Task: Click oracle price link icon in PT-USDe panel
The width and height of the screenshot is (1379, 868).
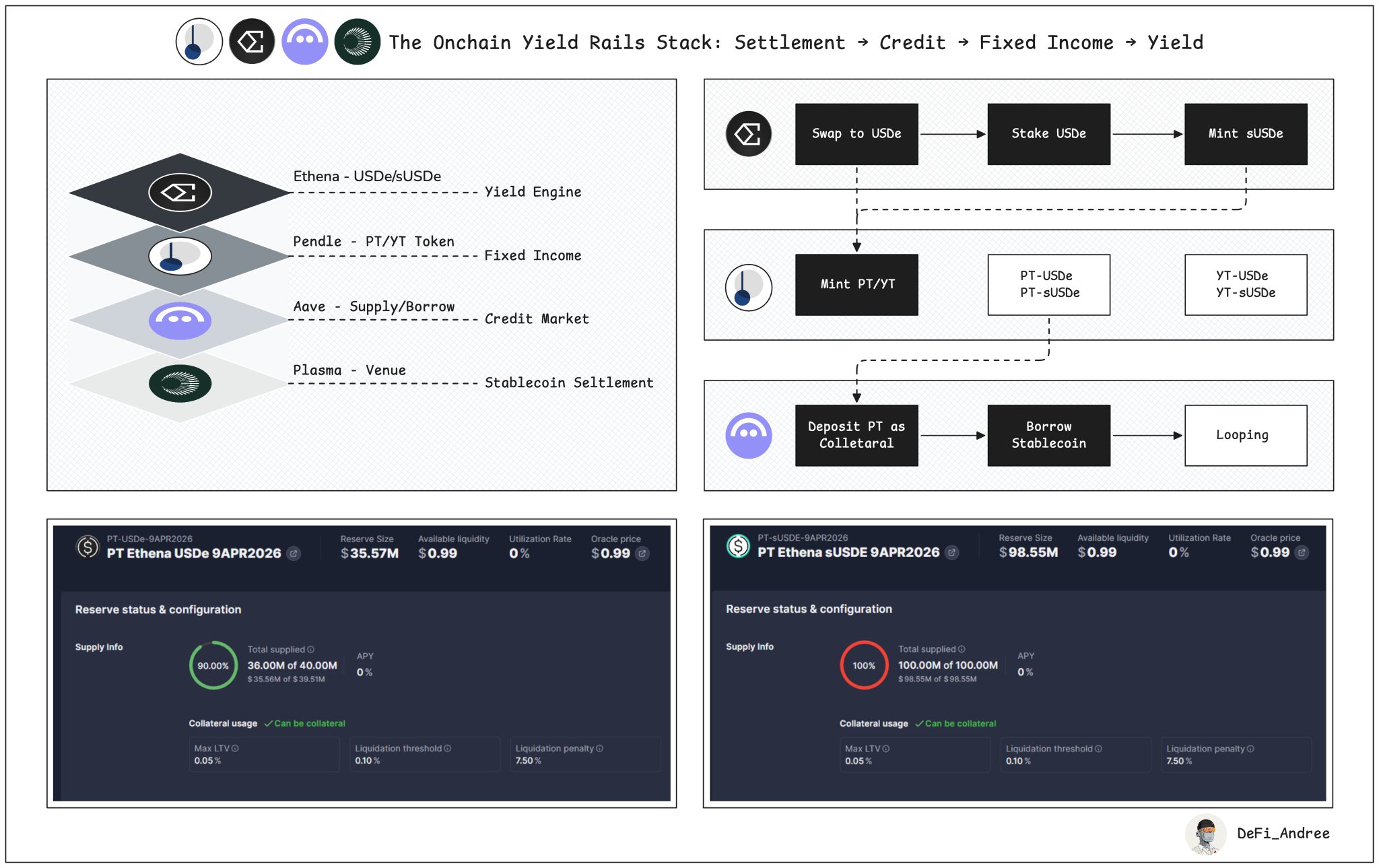Action: coord(642,554)
